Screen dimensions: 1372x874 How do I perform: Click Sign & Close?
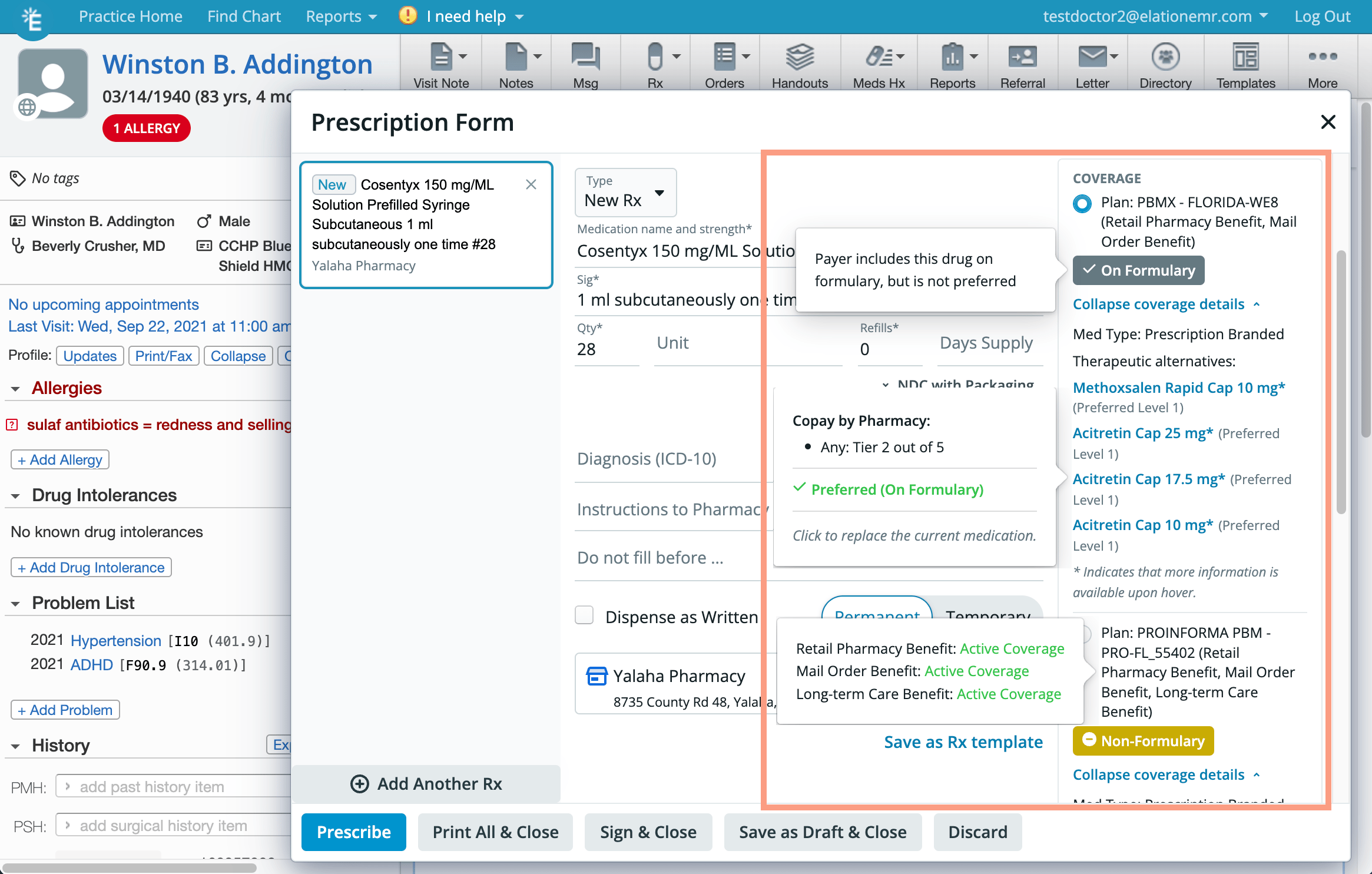[648, 832]
